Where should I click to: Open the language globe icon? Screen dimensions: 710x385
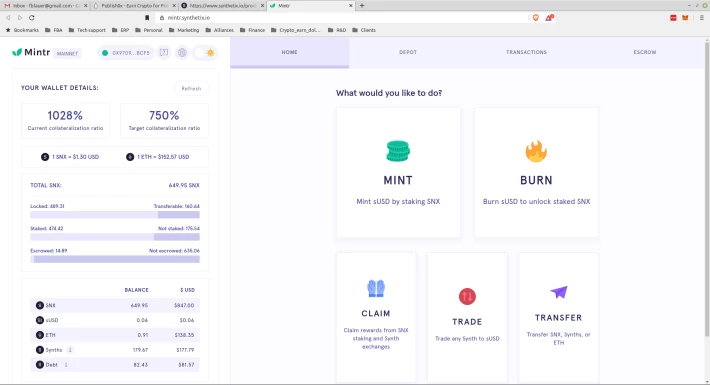(x=182, y=53)
